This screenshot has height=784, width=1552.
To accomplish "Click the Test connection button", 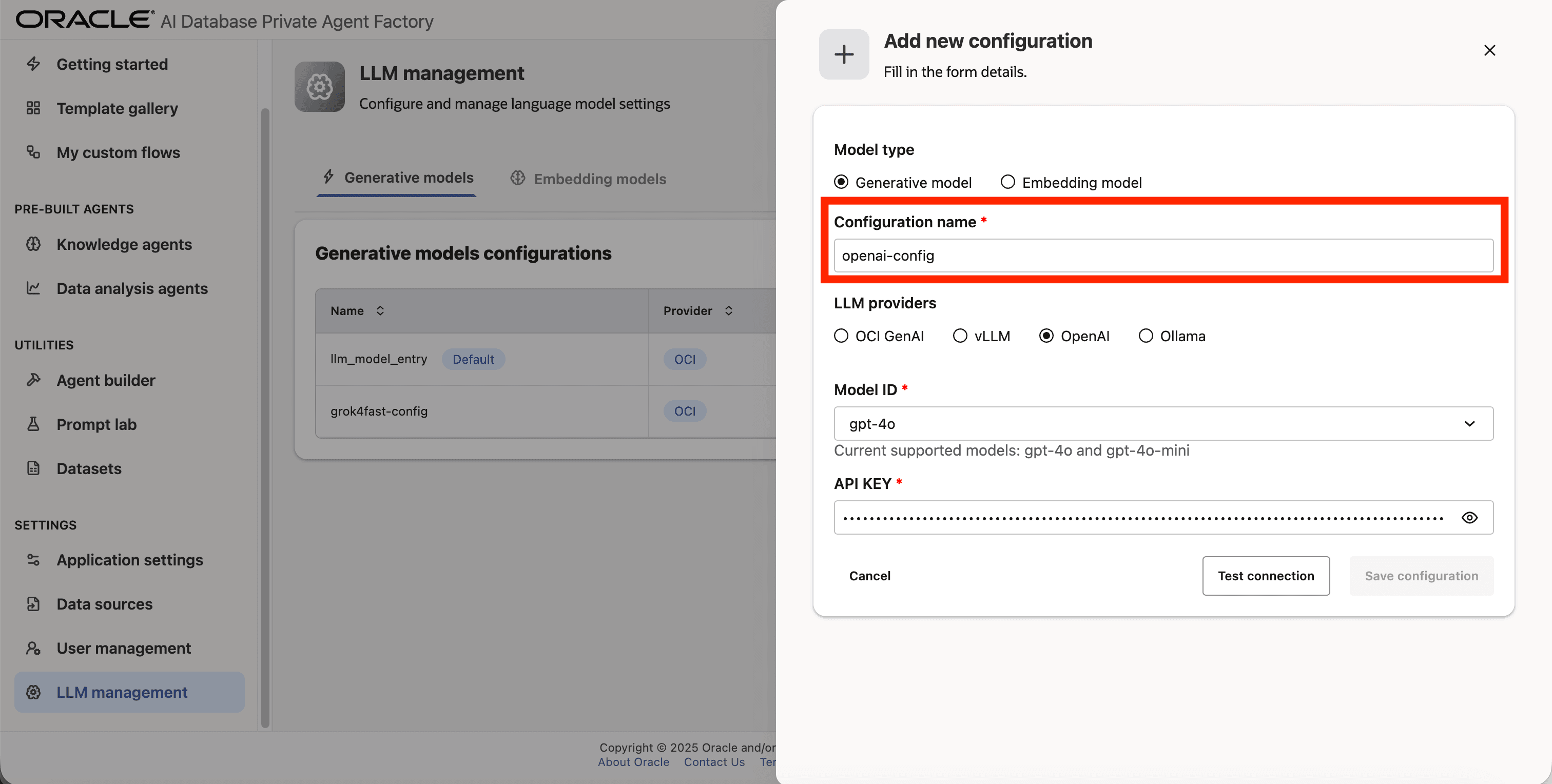I will click(1266, 576).
